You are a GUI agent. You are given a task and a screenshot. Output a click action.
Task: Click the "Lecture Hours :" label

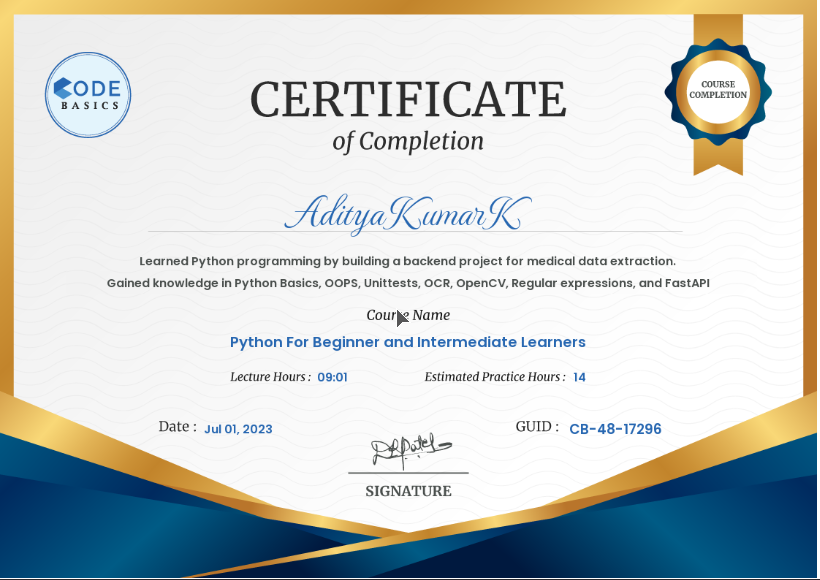270,377
